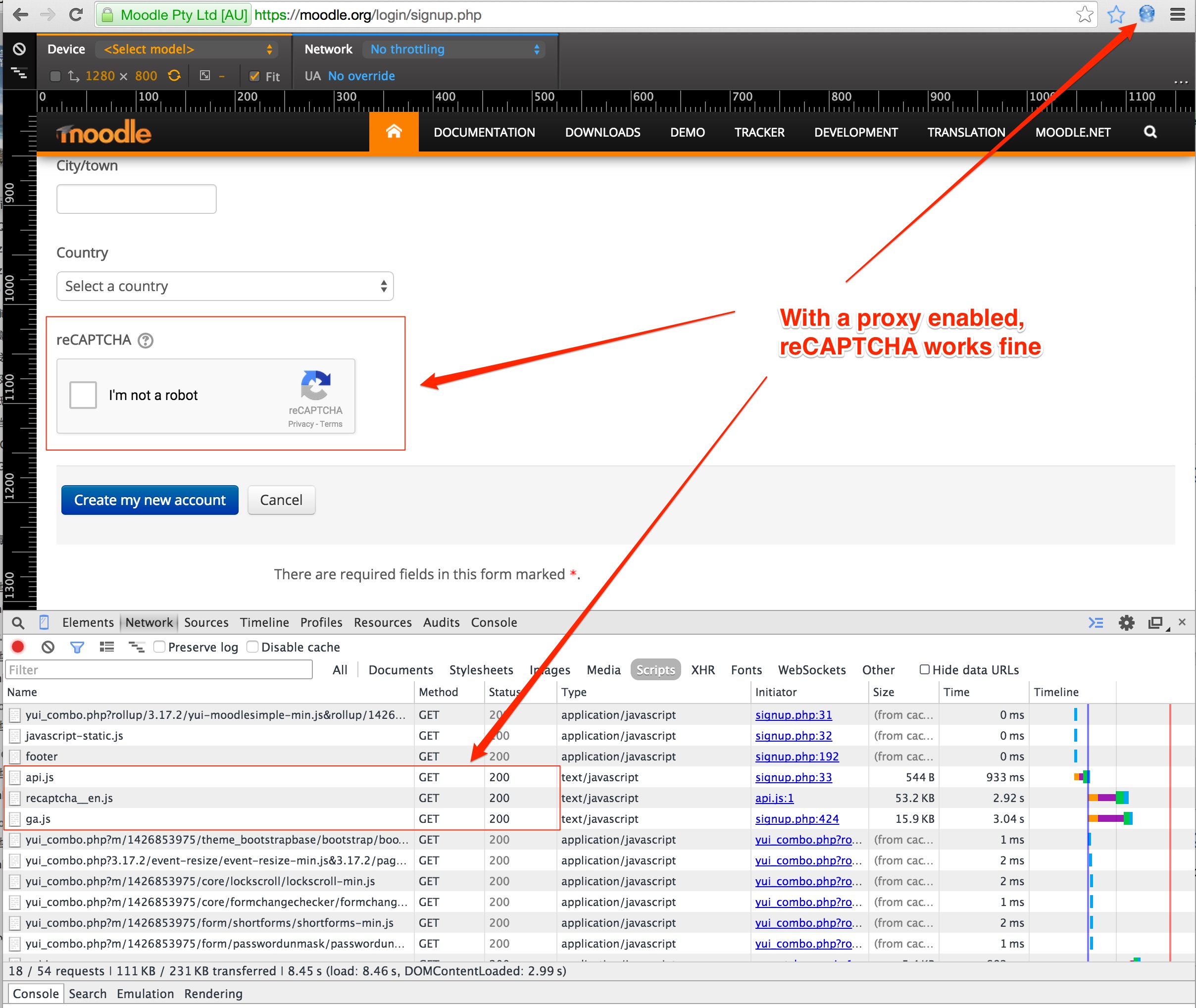
Task: Check I'm not a robot box
Action: [83, 396]
